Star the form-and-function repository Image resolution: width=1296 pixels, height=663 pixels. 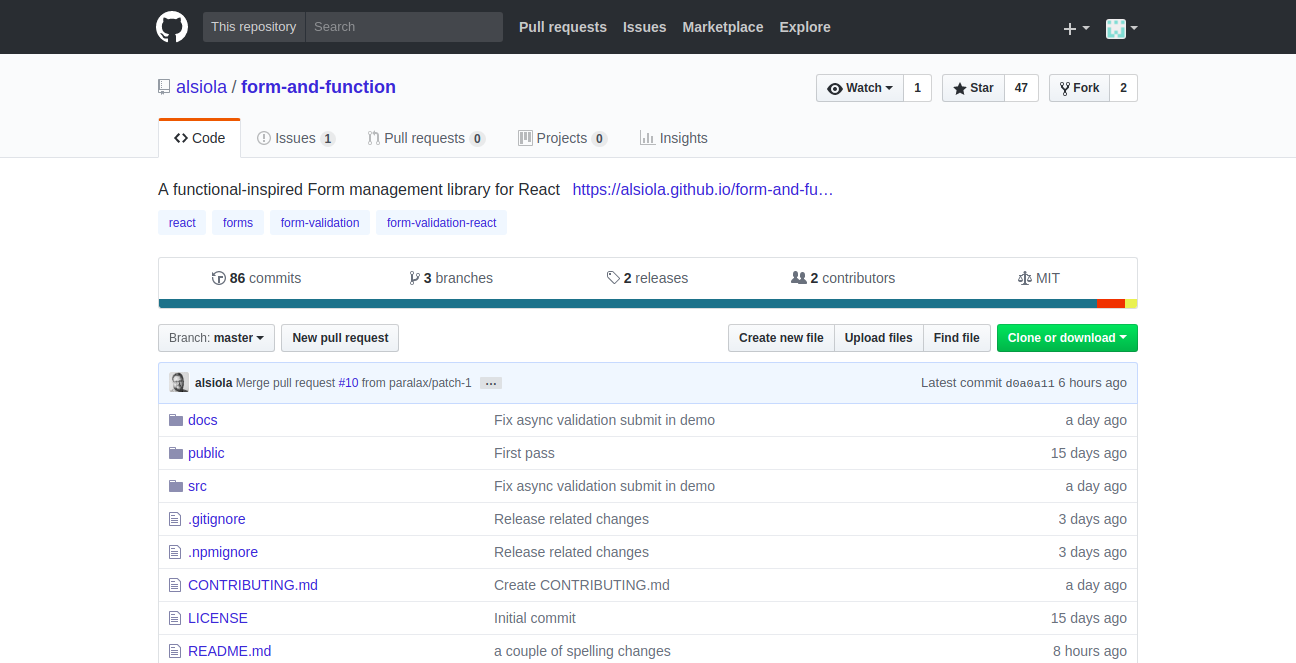point(973,88)
